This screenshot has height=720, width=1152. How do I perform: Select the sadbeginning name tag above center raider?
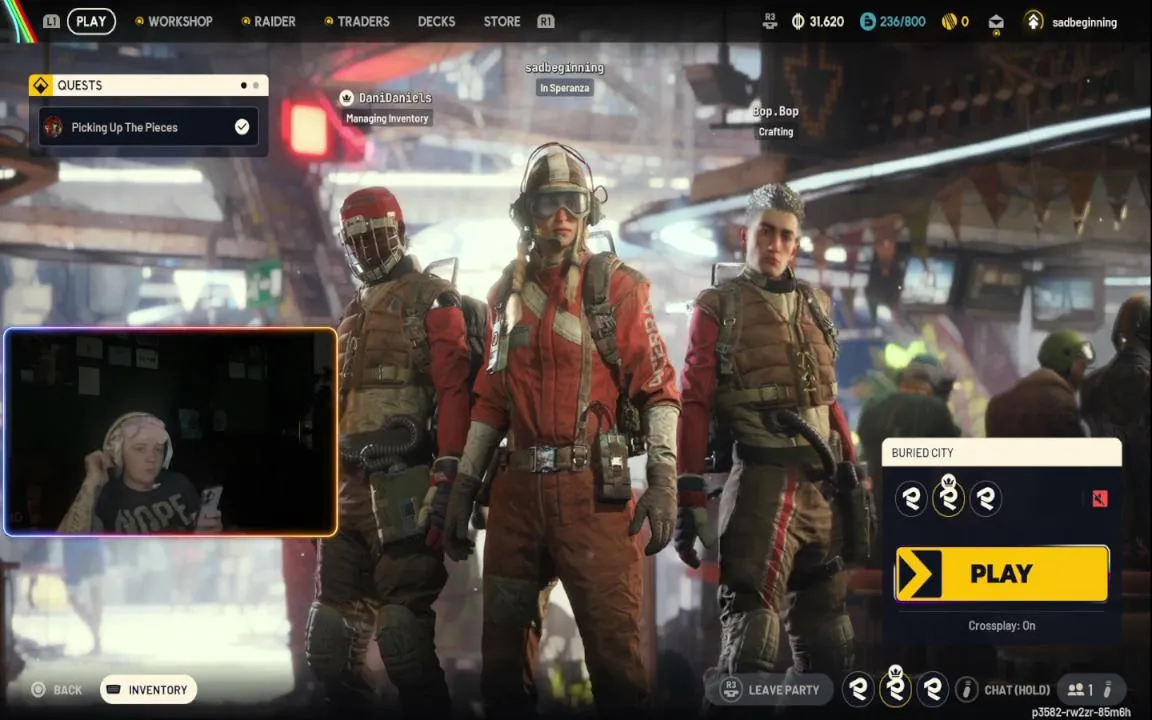point(565,68)
